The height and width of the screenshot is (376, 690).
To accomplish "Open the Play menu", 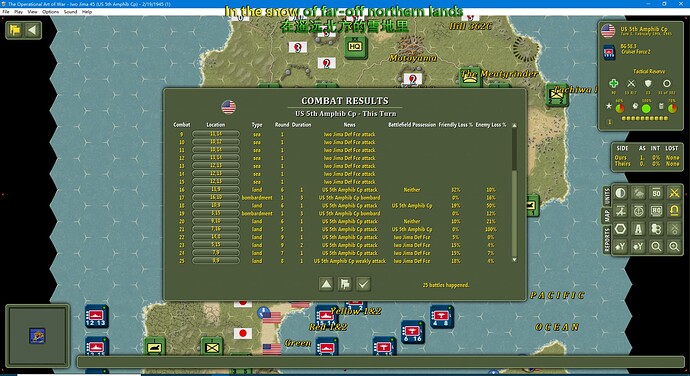I will tap(18, 12).
